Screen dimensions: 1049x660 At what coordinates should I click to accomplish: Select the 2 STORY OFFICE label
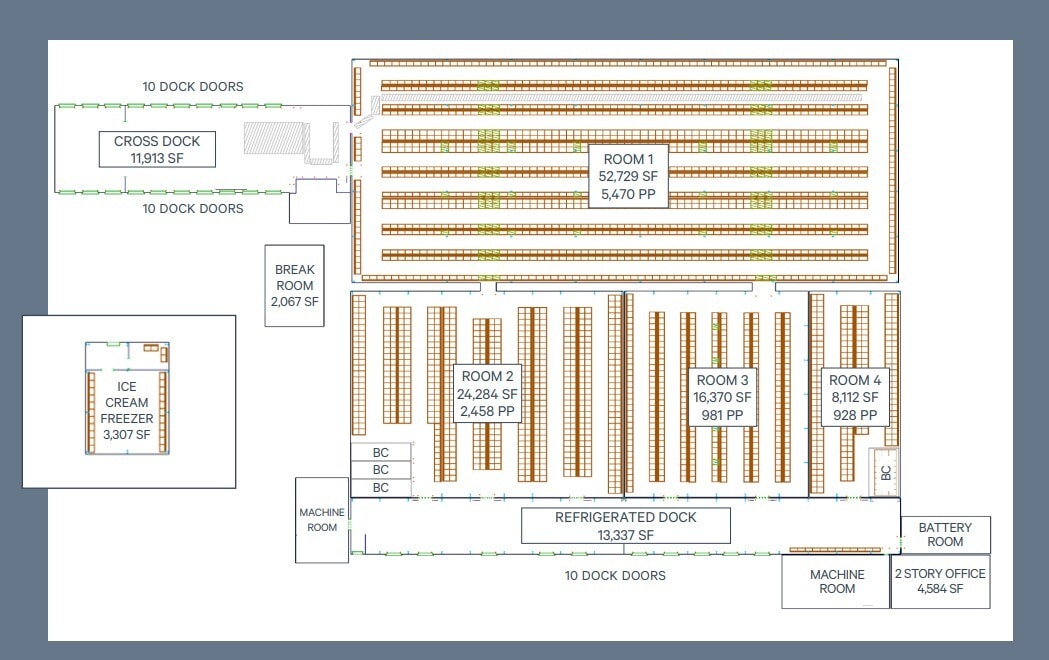(941, 581)
